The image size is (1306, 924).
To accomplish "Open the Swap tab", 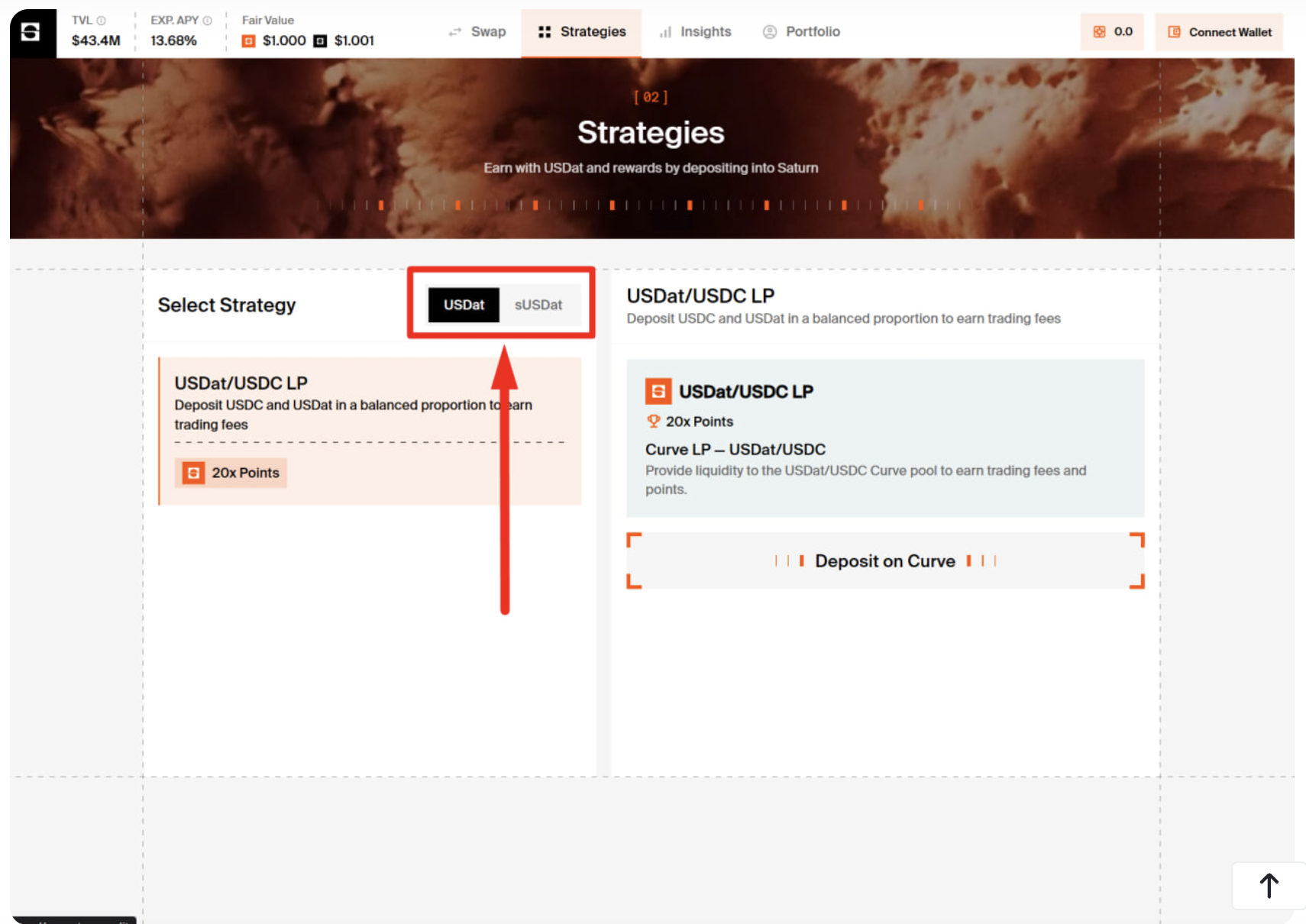I will coord(477,32).
